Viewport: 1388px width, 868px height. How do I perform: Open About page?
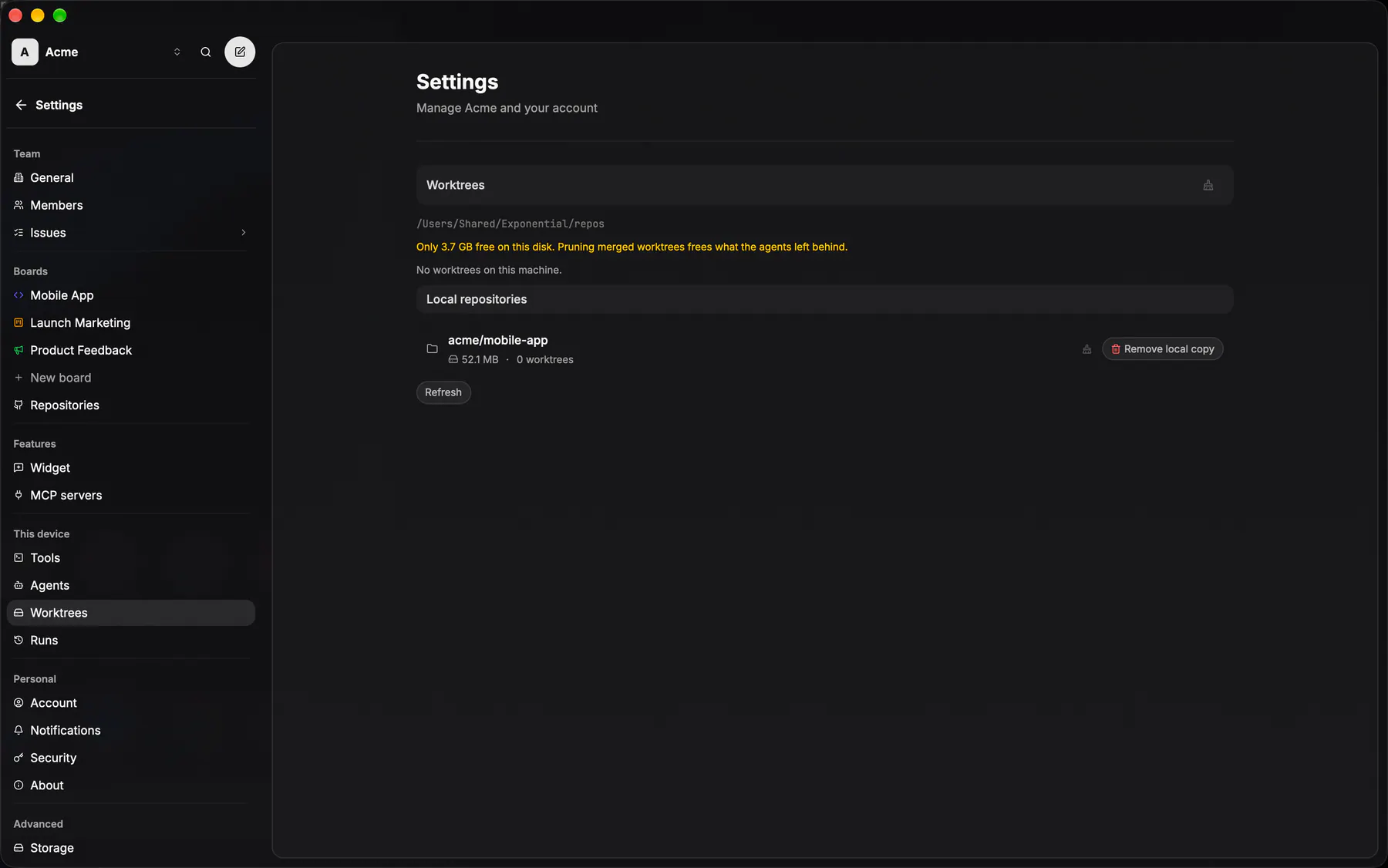[x=130, y=786]
